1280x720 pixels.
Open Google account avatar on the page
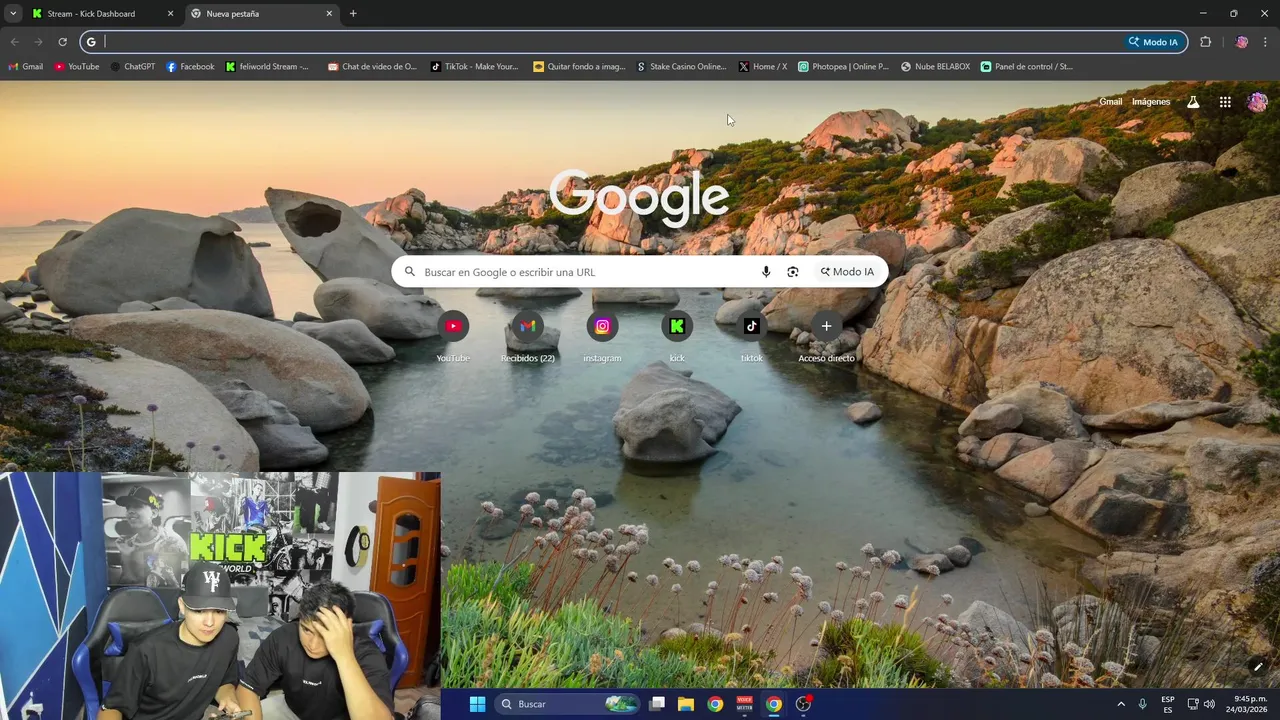pos(1257,102)
